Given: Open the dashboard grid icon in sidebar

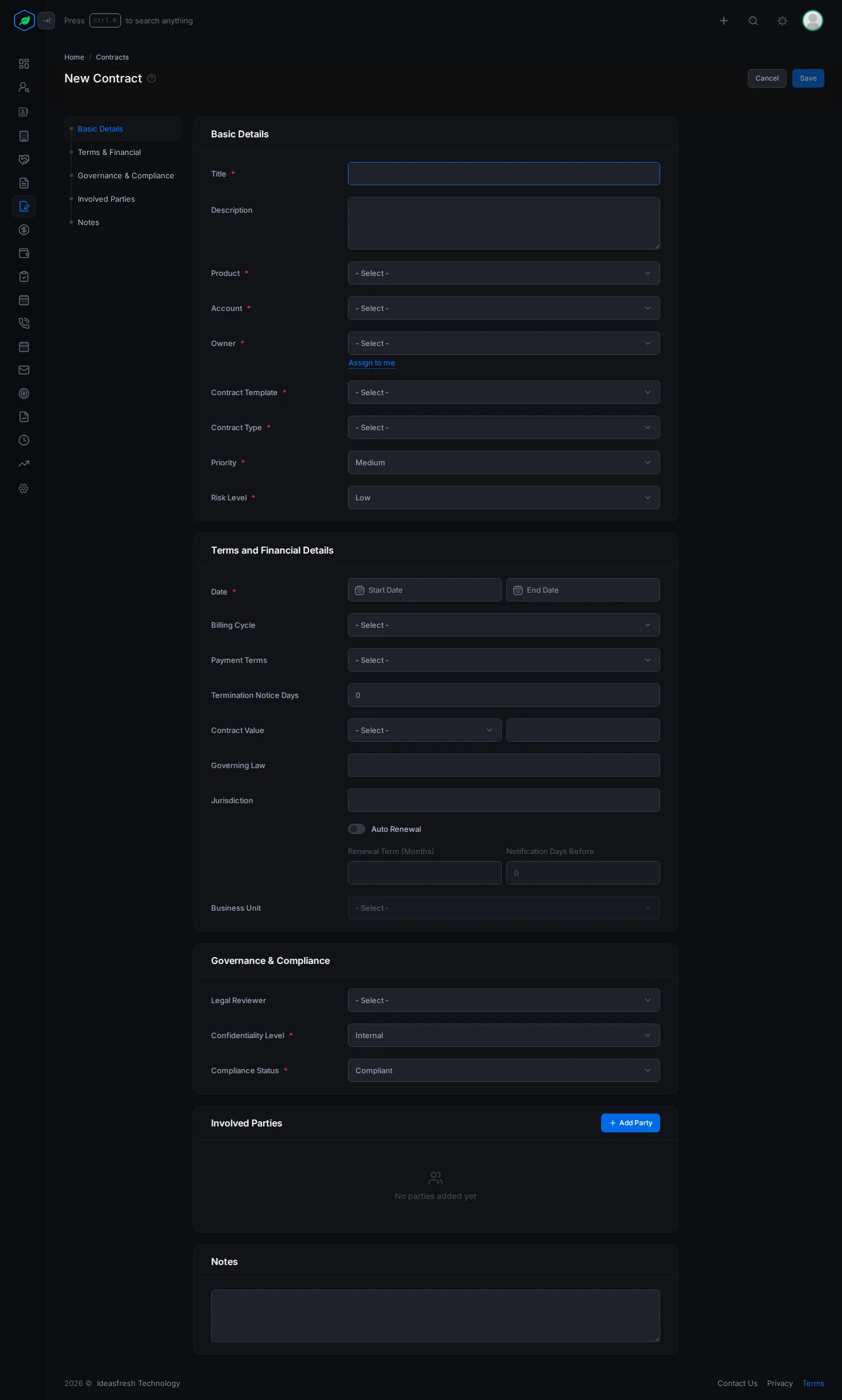Looking at the screenshot, I should [x=24, y=64].
